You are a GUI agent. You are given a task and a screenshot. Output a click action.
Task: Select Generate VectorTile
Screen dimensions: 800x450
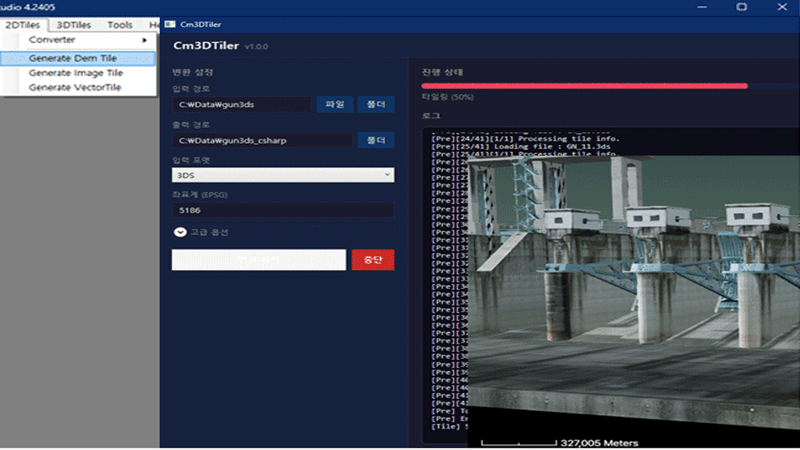tap(79, 87)
